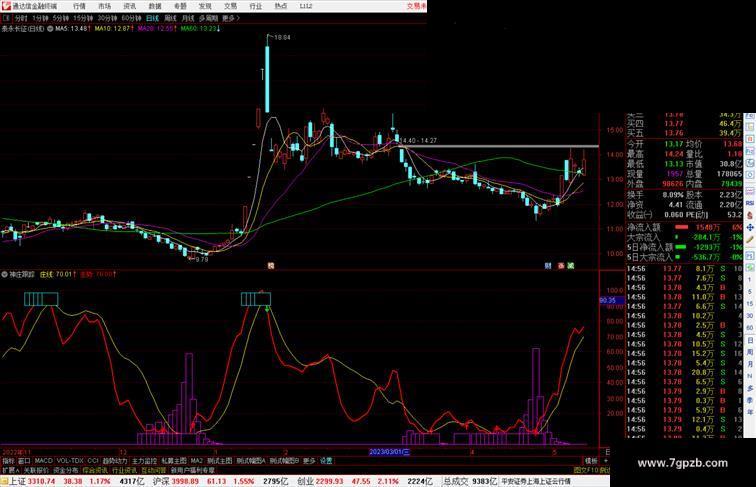The width and height of the screenshot is (756, 487).
Task: Click the blue four-arrow move icon
Action: (750, 227)
